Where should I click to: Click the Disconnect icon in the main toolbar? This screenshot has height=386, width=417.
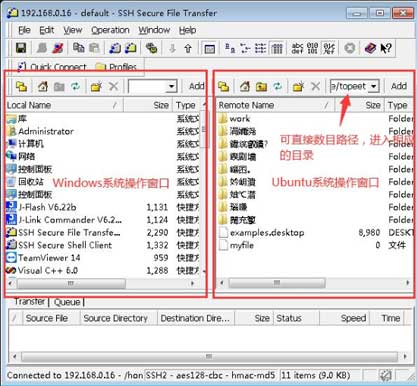click(x=58, y=48)
